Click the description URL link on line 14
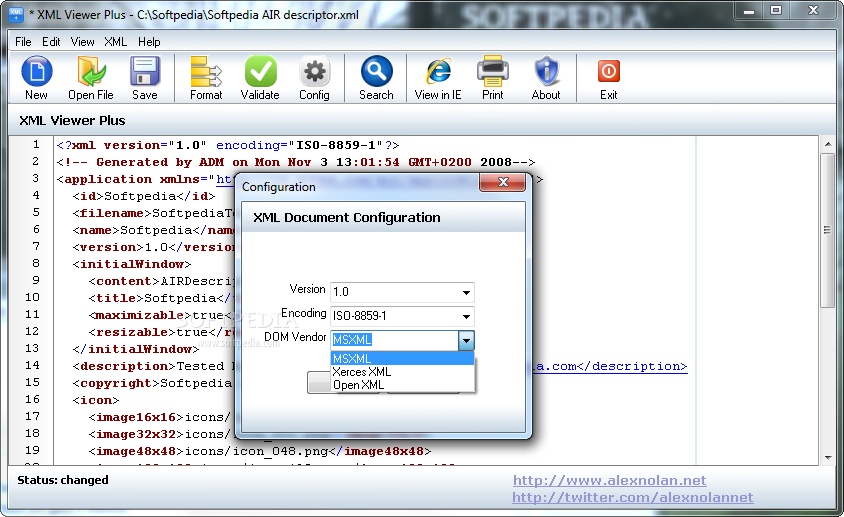Image resolution: width=844 pixels, height=517 pixels. (x=611, y=367)
